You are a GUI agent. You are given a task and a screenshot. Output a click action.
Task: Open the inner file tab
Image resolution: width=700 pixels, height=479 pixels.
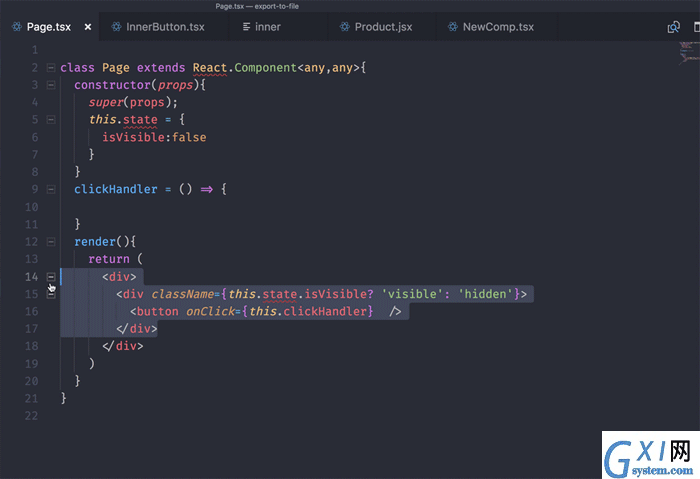click(x=268, y=27)
